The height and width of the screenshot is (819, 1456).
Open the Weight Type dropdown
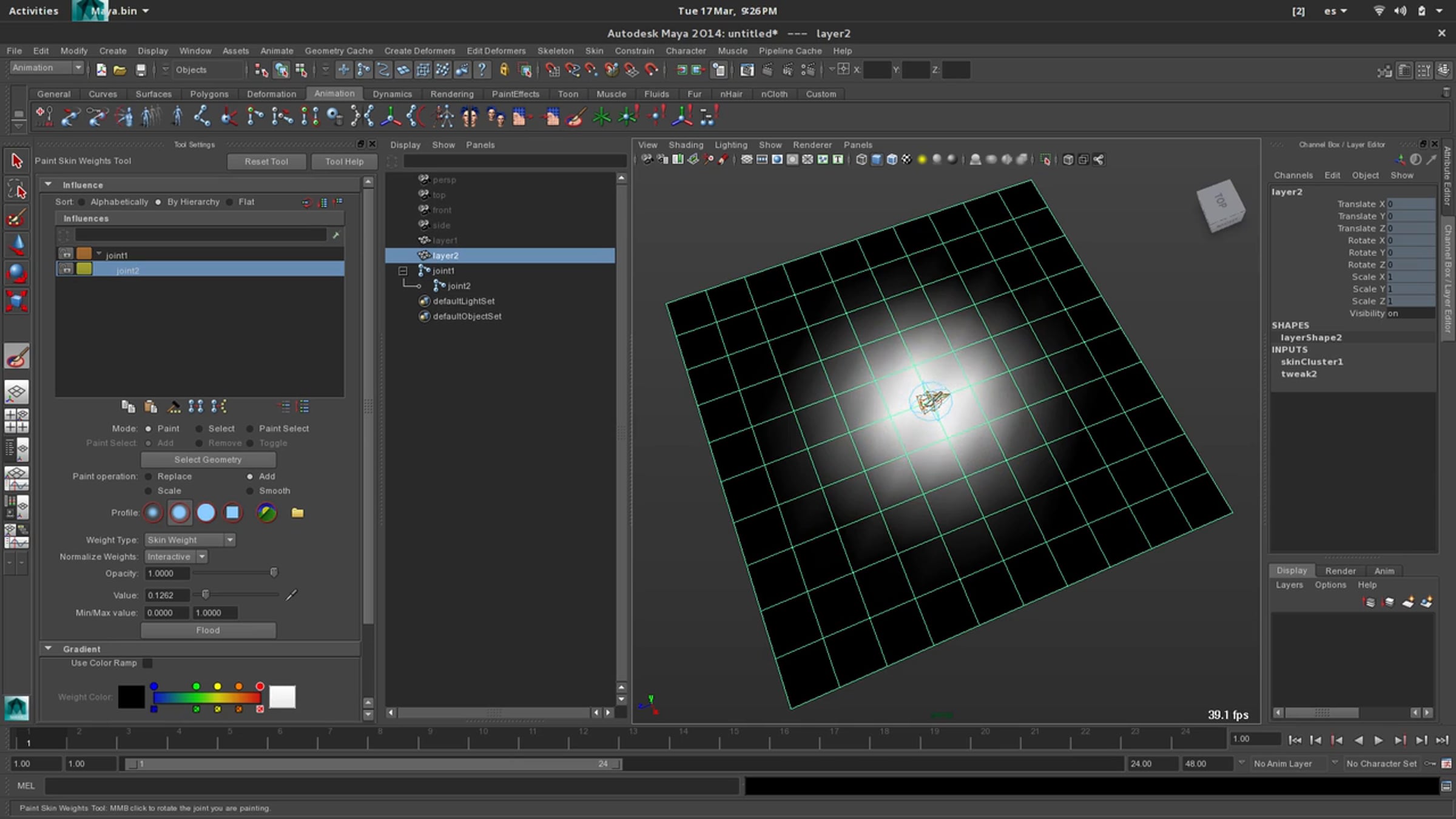point(190,540)
